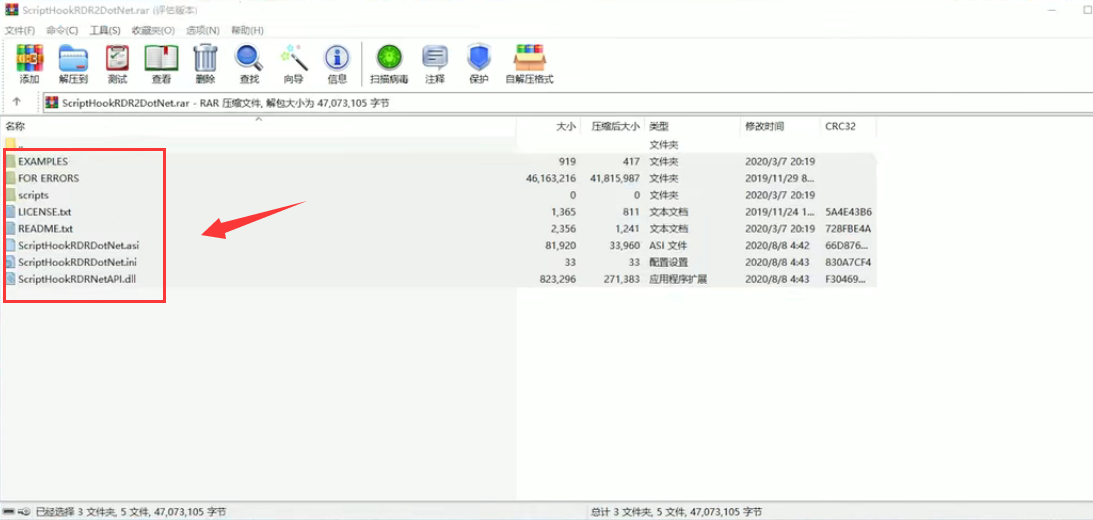This screenshot has width=1093, height=520.
Task: Click the README.txt file icon
Action: coord(10,229)
